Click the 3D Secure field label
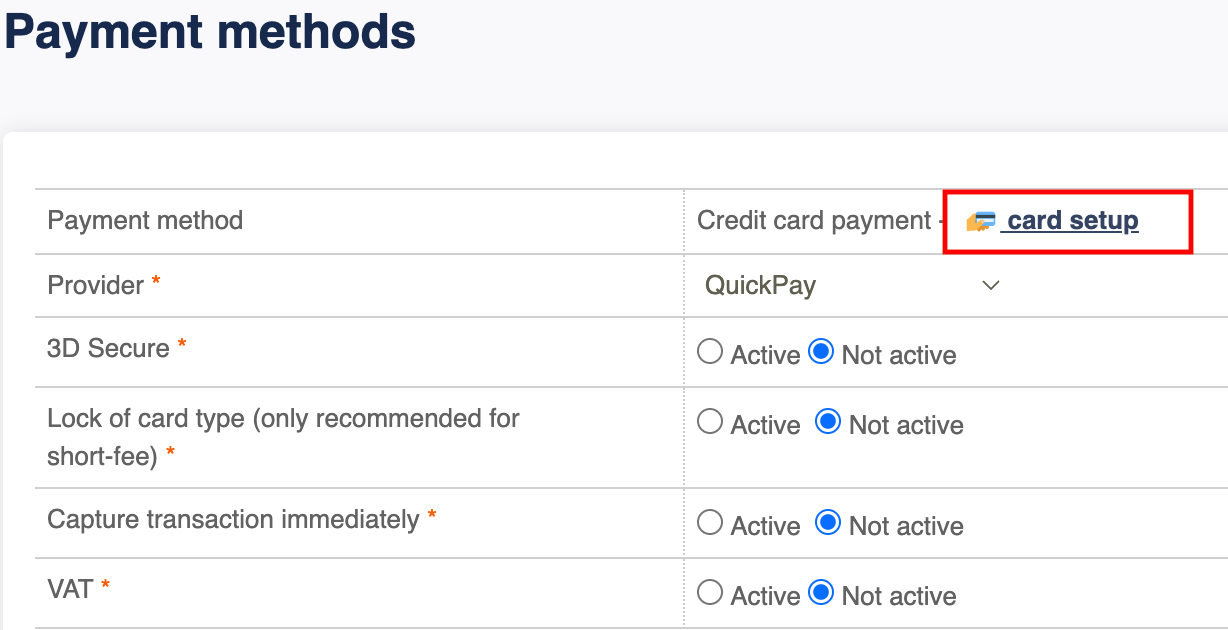The width and height of the screenshot is (1228, 630). 117,348
